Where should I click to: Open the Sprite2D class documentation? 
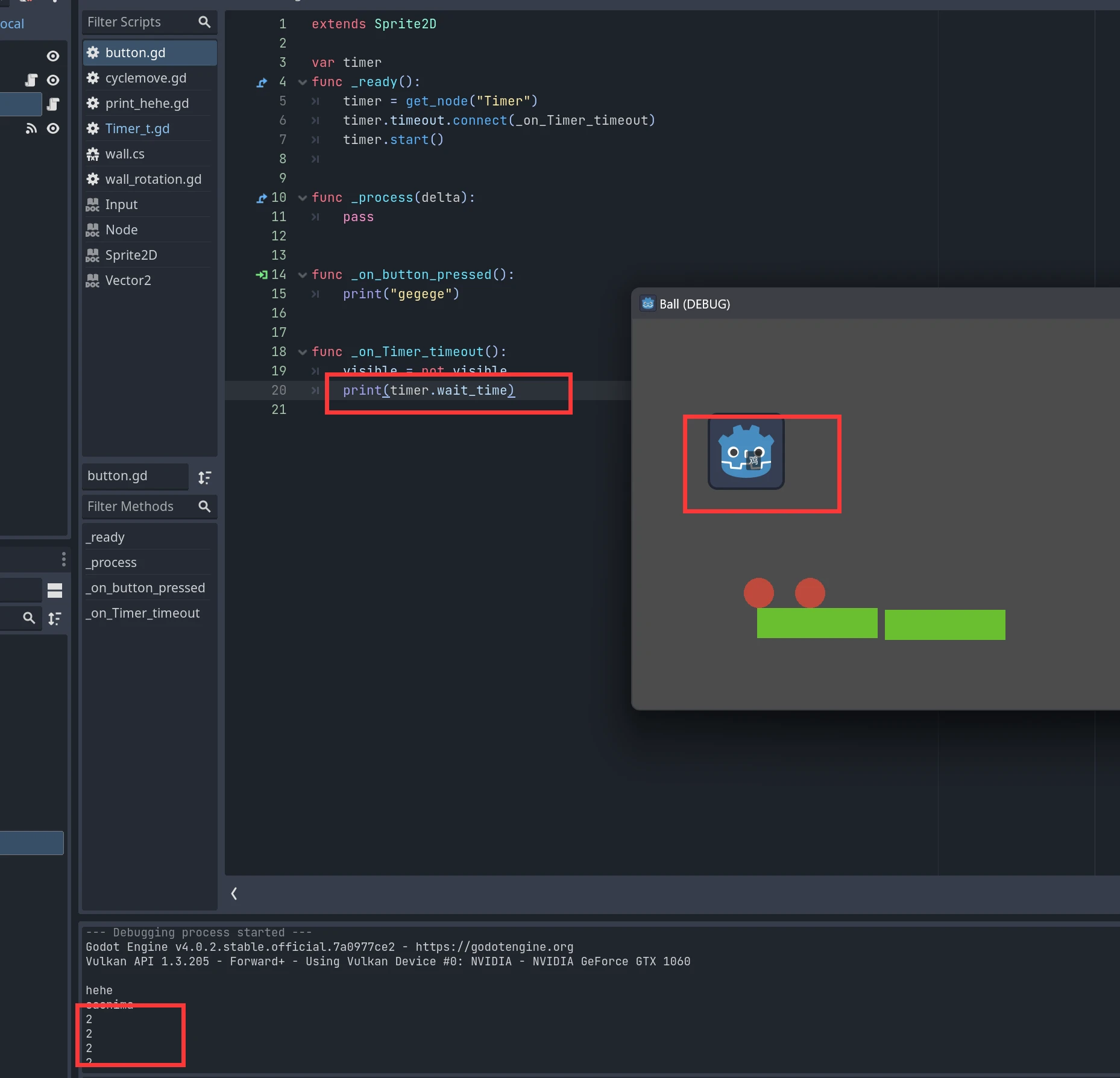tap(131, 255)
